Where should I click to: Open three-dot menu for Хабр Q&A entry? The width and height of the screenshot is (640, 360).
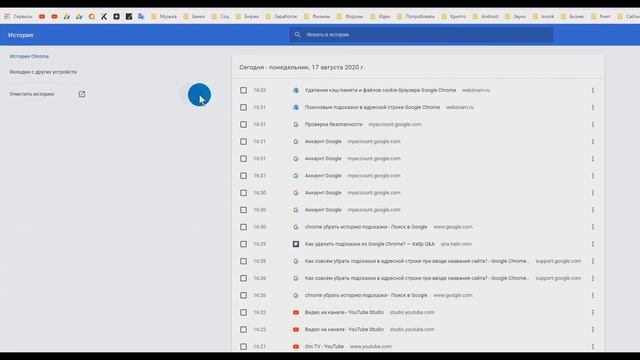pyautogui.click(x=593, y=244)
